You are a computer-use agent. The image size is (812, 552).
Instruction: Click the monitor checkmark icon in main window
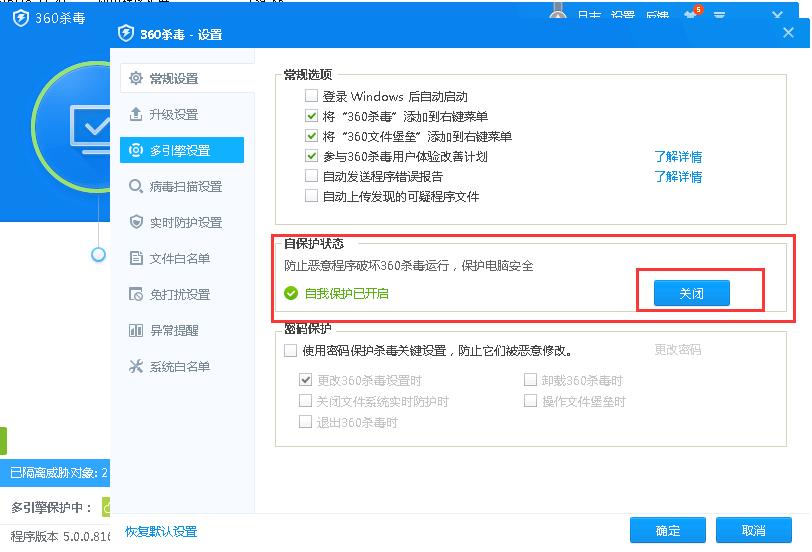point(91,129)
